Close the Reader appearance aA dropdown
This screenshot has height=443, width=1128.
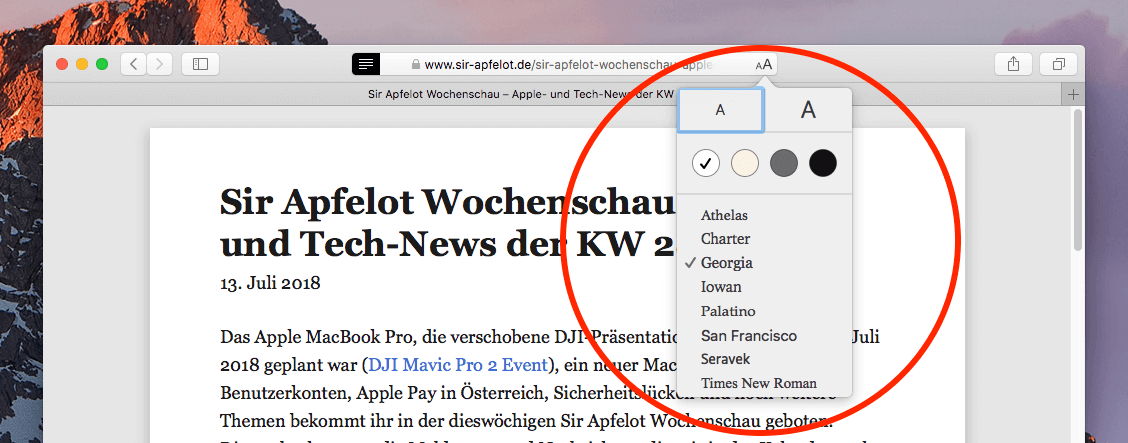(x=764, y=65)
